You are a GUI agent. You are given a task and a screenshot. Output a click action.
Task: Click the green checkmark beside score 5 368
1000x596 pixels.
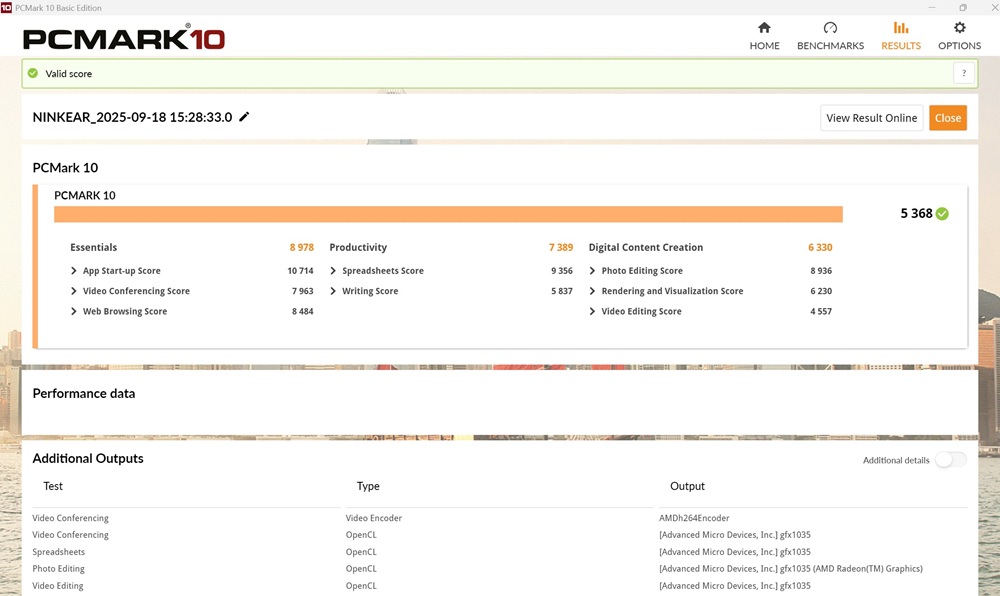[942, 214]
